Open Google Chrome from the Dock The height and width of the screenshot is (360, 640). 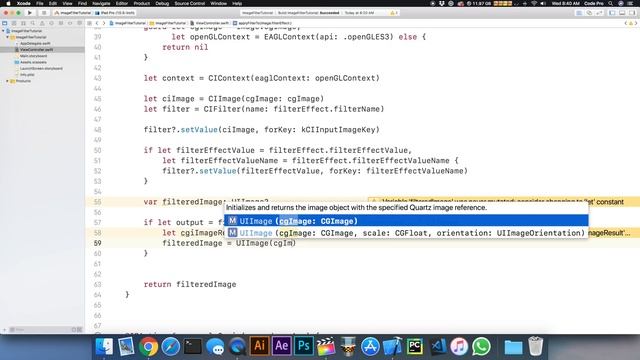pyautogui.click(x=149, y=347)
